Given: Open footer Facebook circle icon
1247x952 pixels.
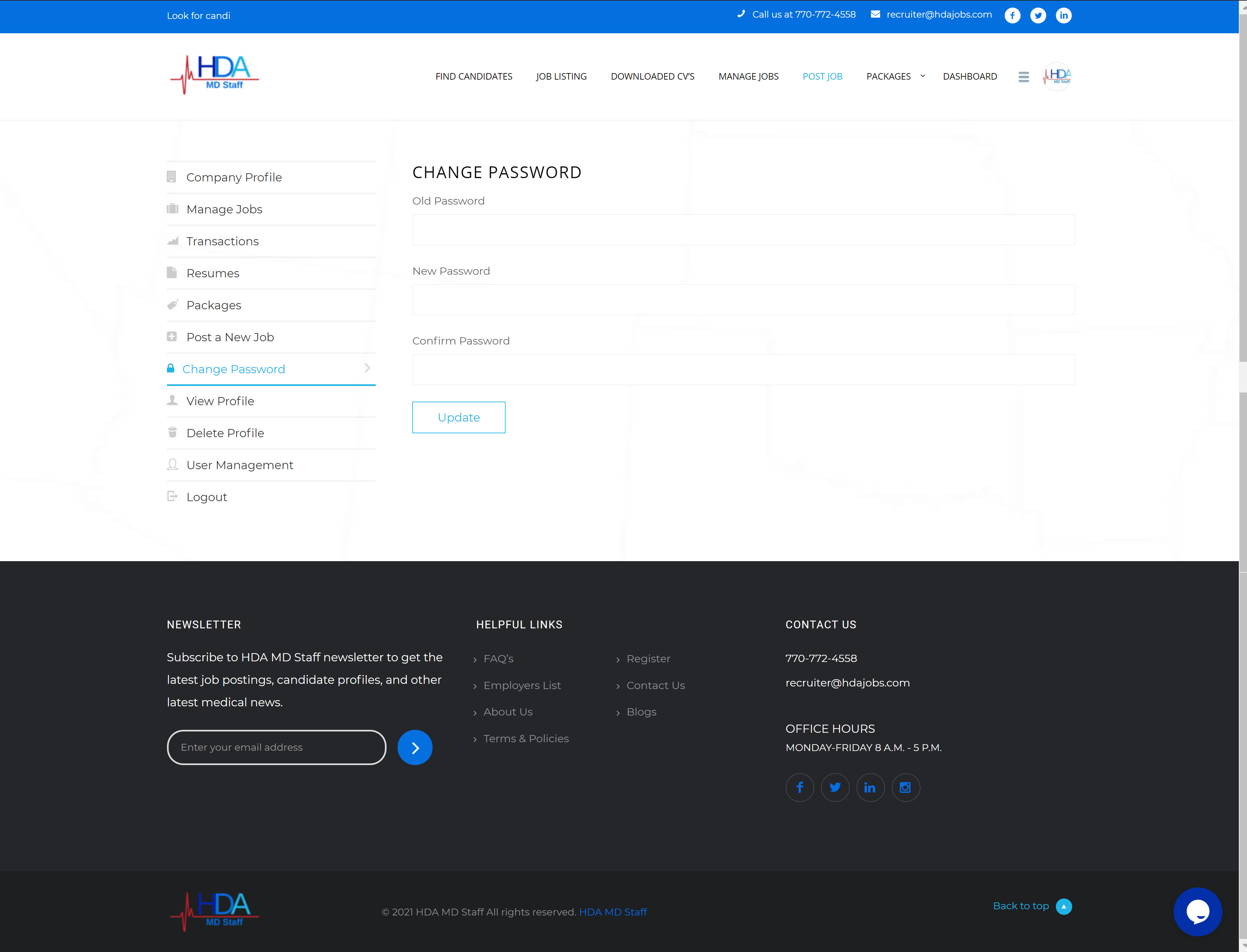Looking at the screenshot, I should tap(799, 787).
